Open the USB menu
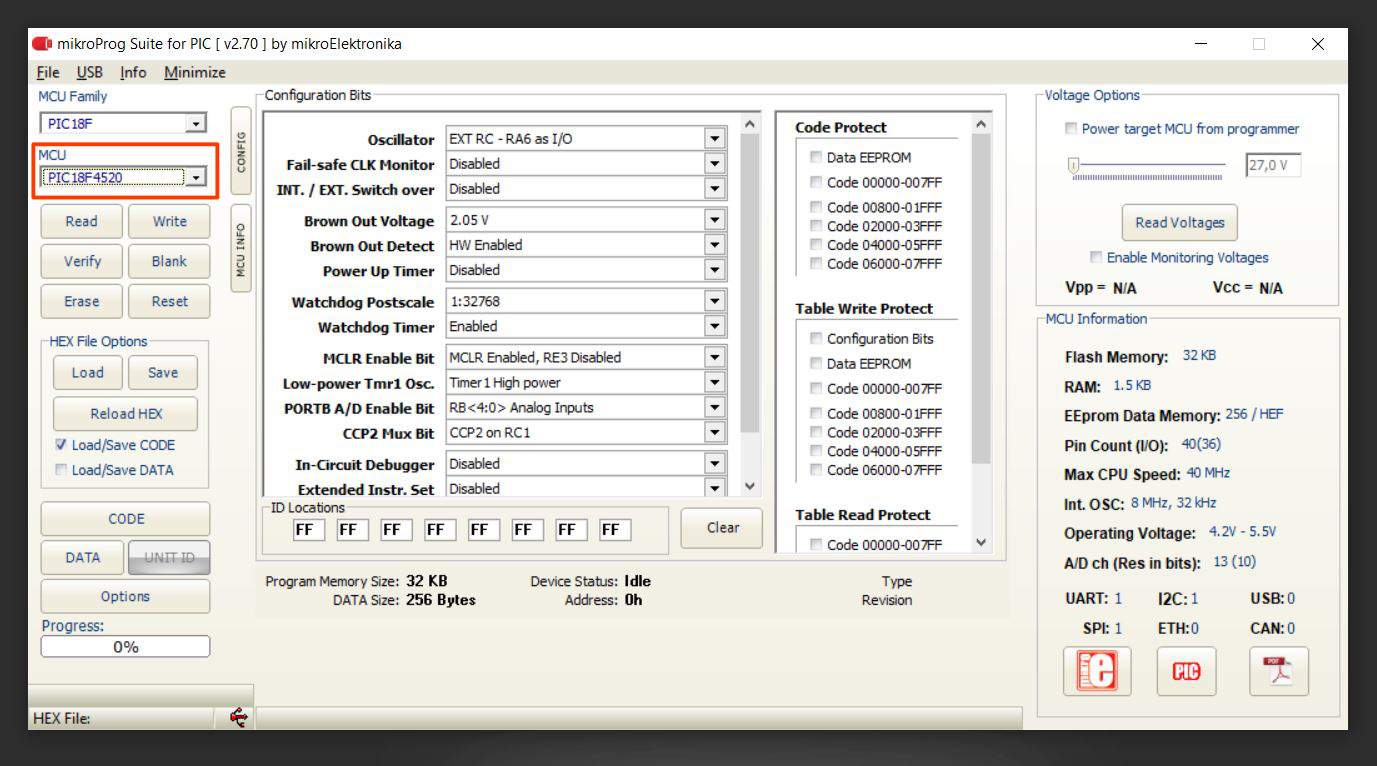Viewport: 1377px width, 766px height. tap(90, 72)
